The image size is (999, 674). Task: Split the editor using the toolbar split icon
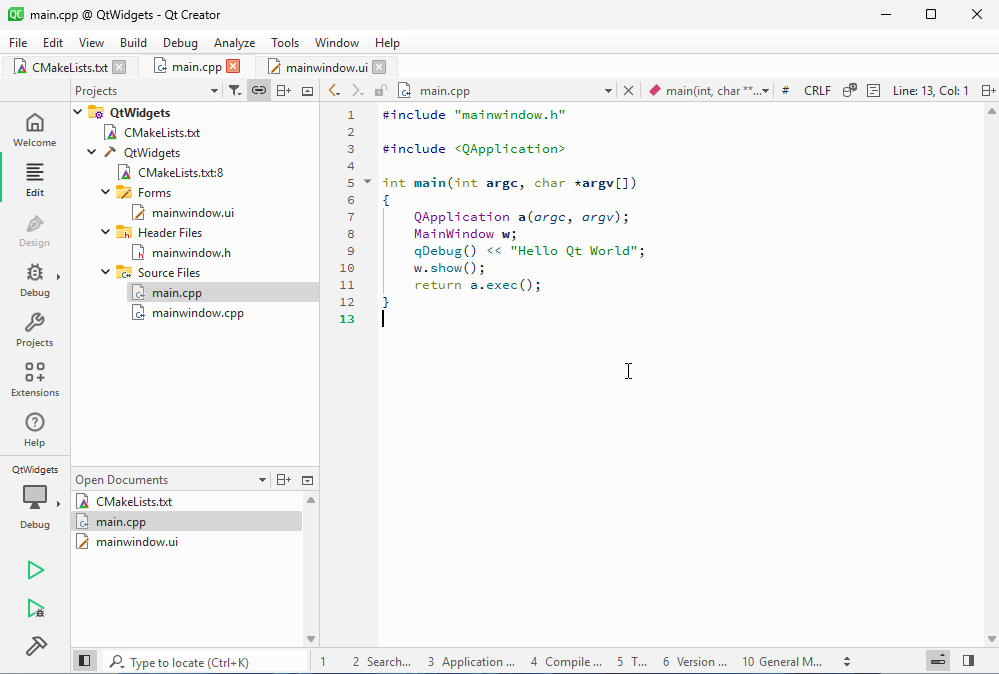(x=988, y=90)
